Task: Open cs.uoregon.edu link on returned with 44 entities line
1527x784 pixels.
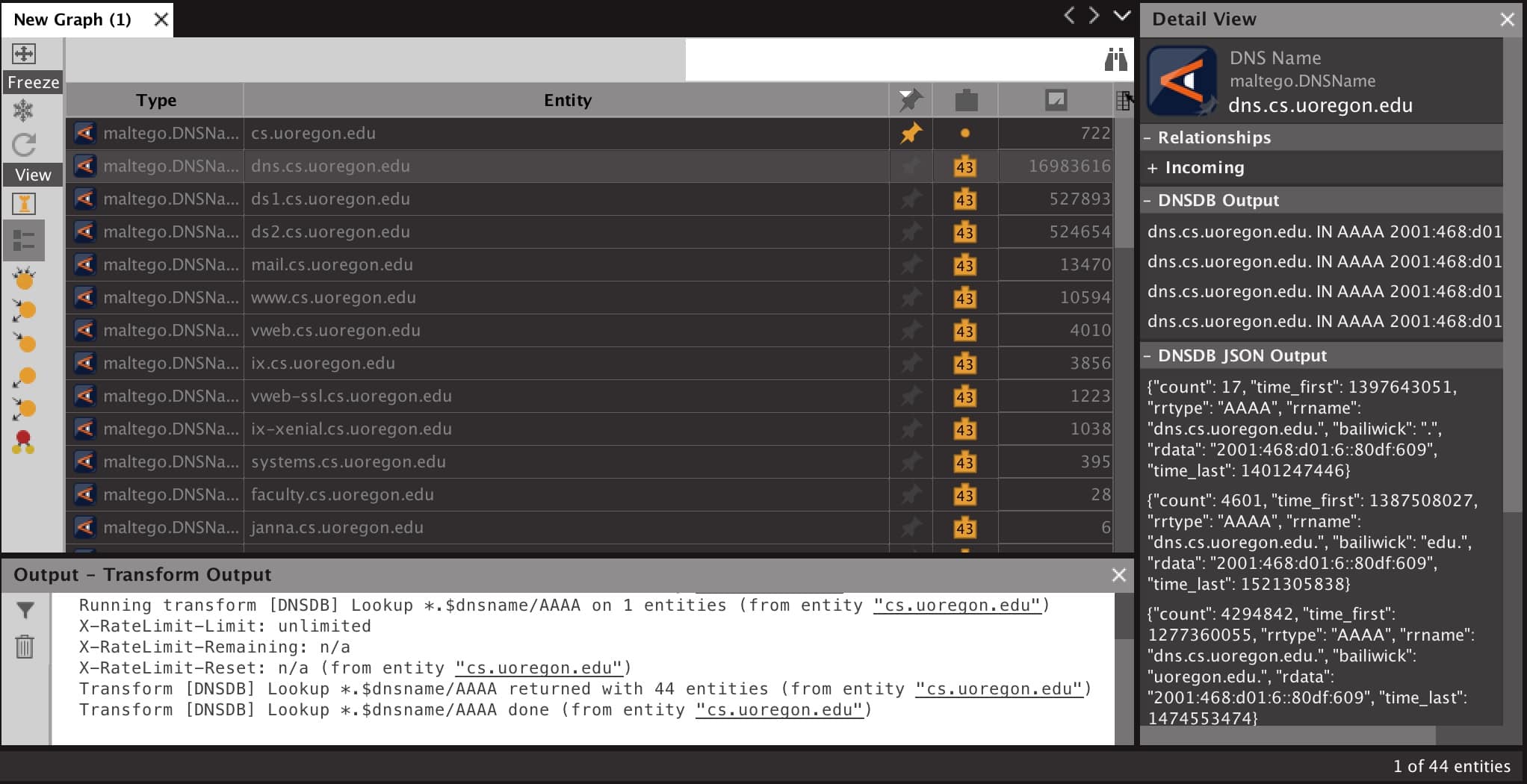Action: 999,689
